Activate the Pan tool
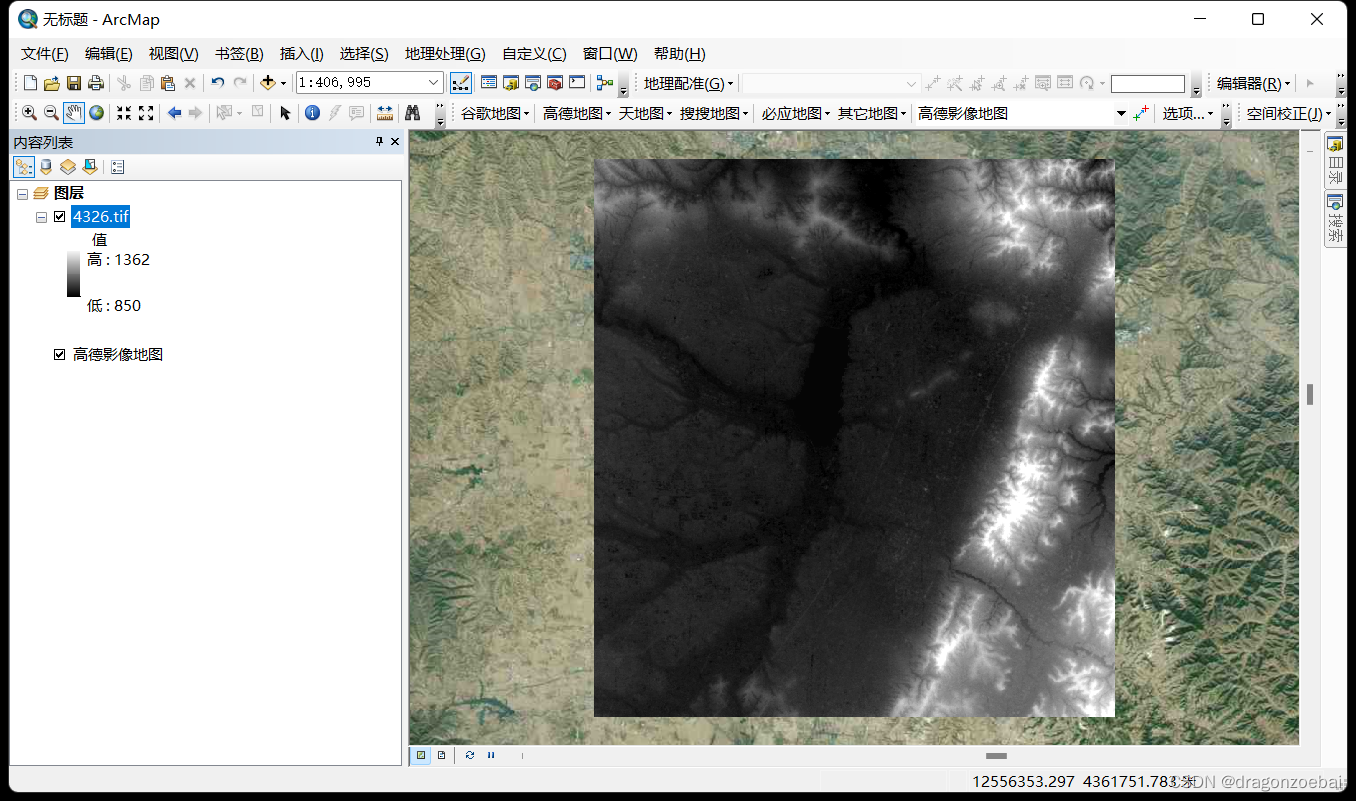This screenshot has width=1356, height=801. [x=73, y=112]
